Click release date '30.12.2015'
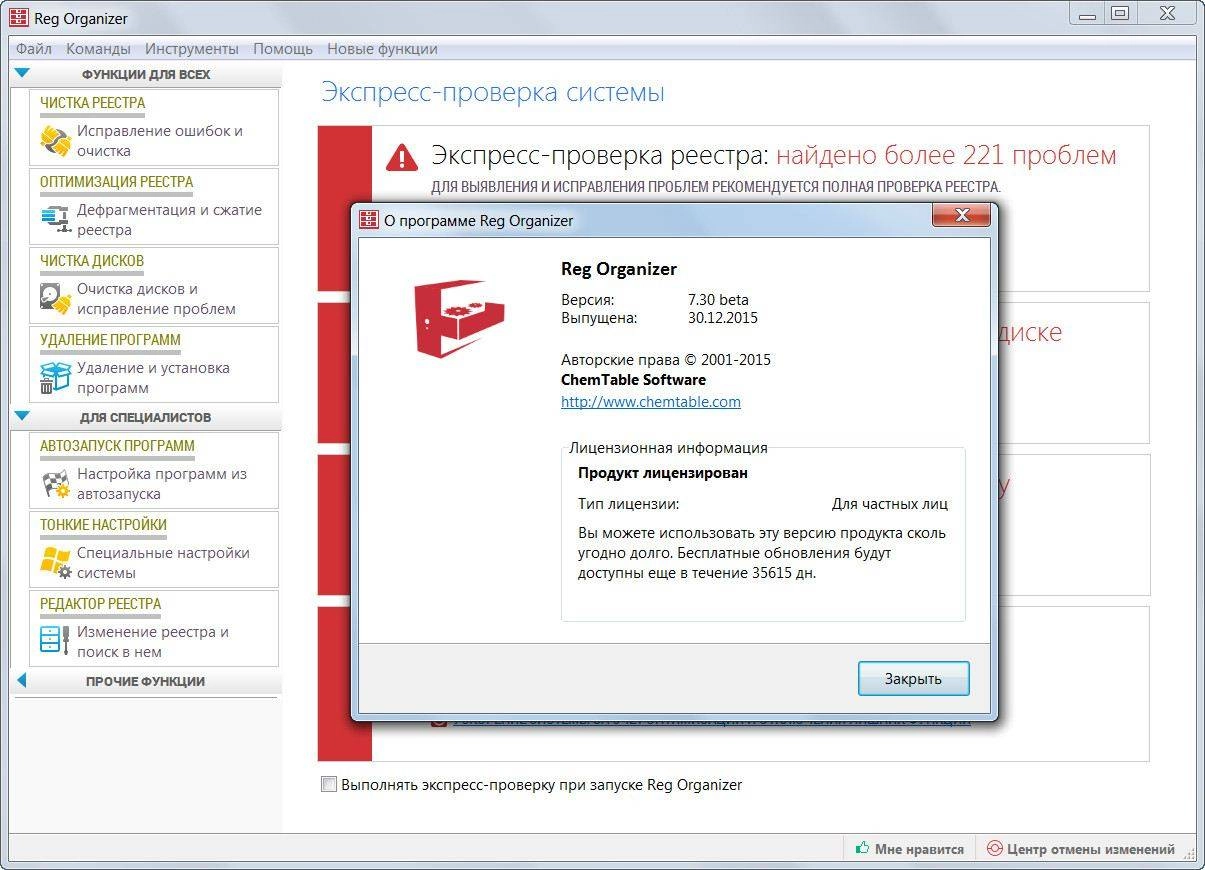This screenshot has height=870, width=1205. 723,318
